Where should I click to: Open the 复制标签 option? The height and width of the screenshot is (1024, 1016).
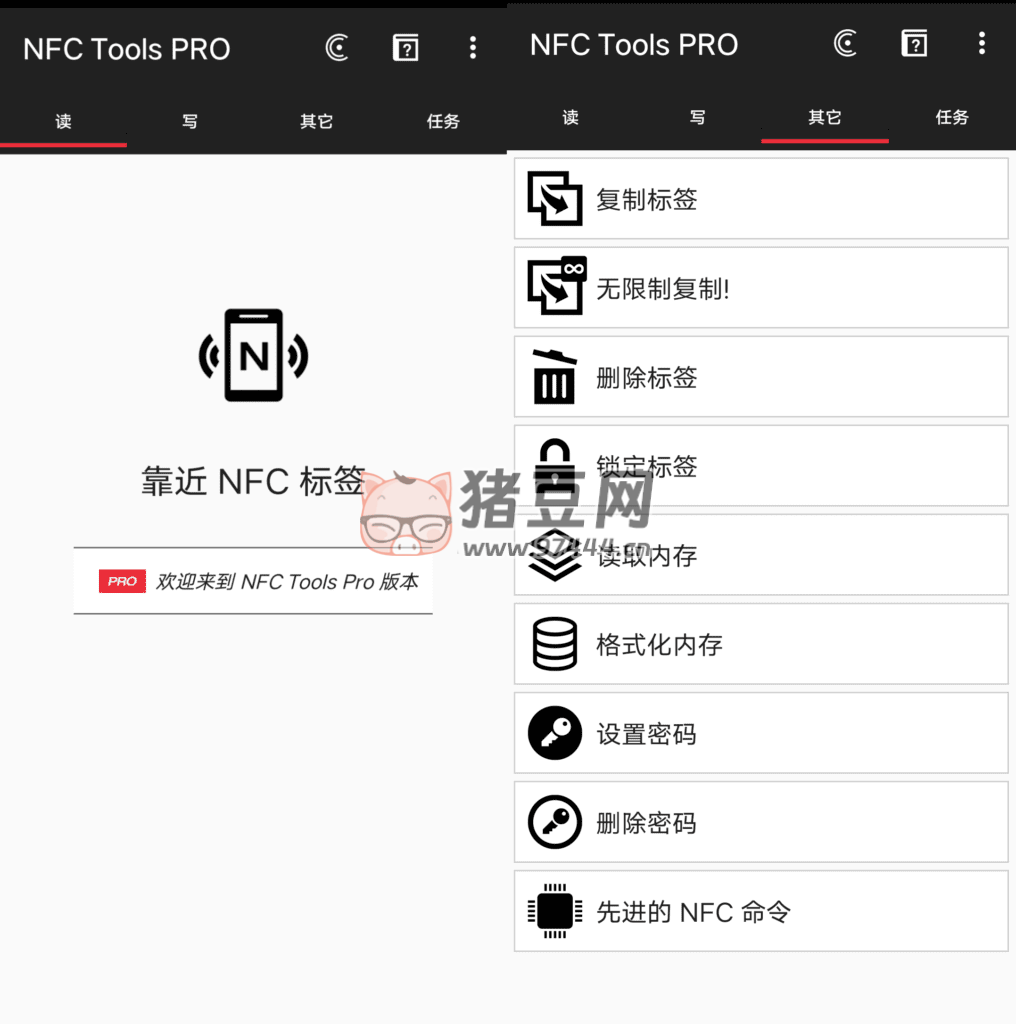(761, 199)
